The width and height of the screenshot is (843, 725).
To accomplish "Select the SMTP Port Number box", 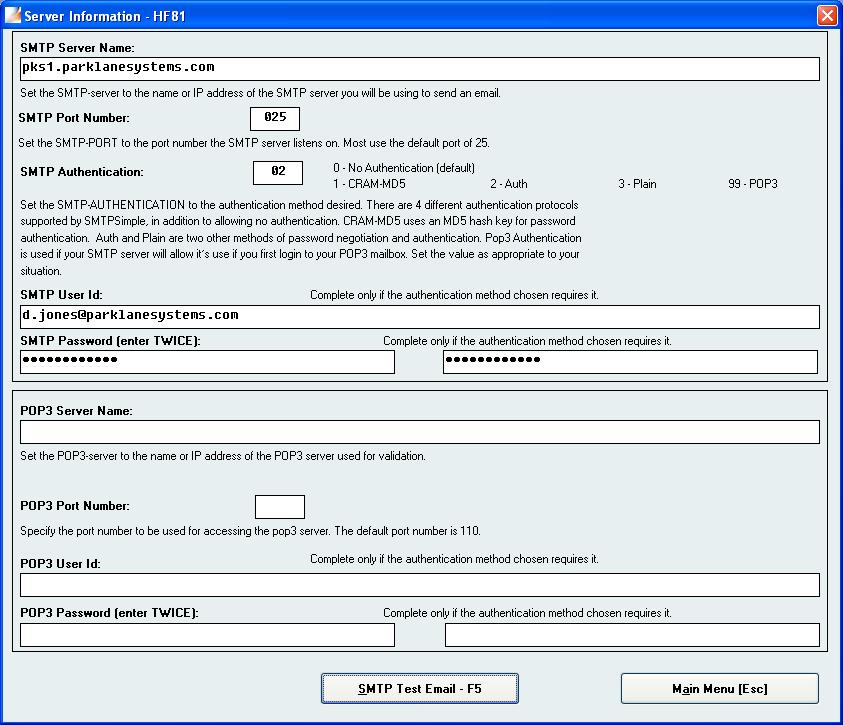I will [x=275, y=118].
